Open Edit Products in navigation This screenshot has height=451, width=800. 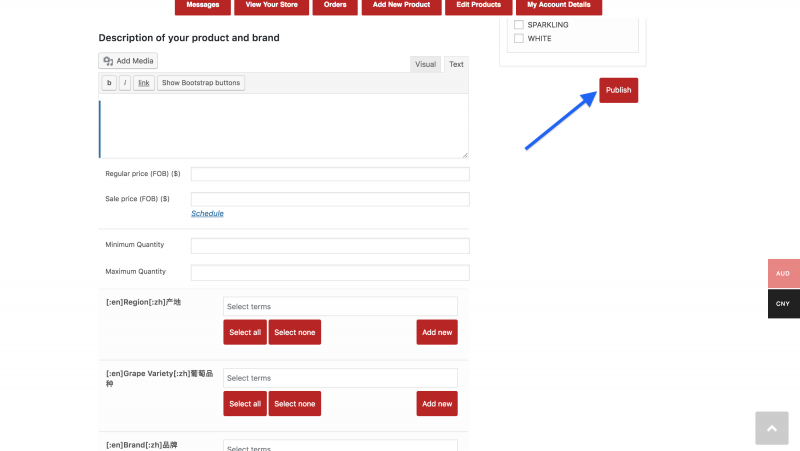(x=479, y=6)
